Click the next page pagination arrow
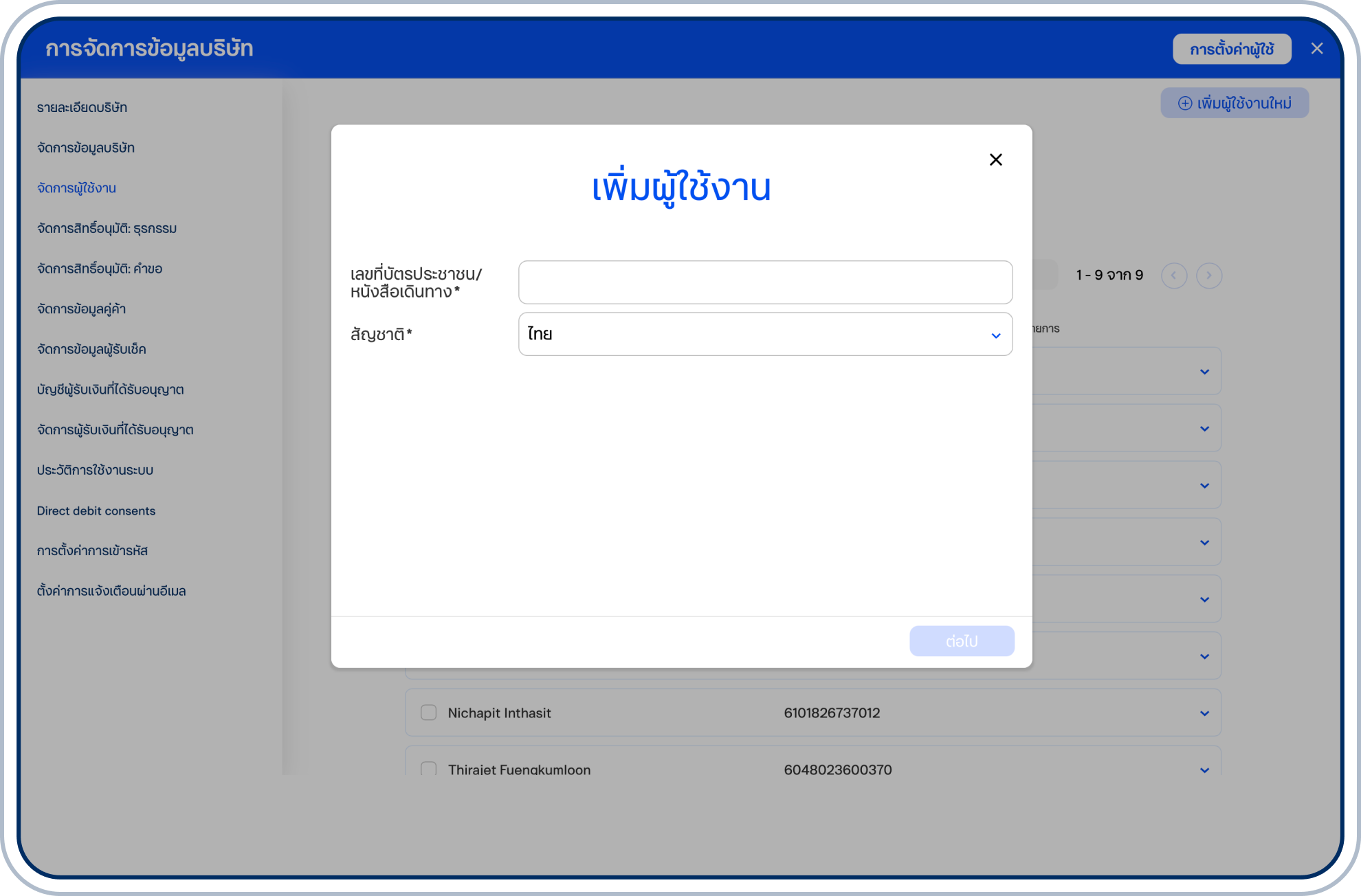Image resolution: width=1361 pixels, height=896 pixels. tap(1210, 276)
